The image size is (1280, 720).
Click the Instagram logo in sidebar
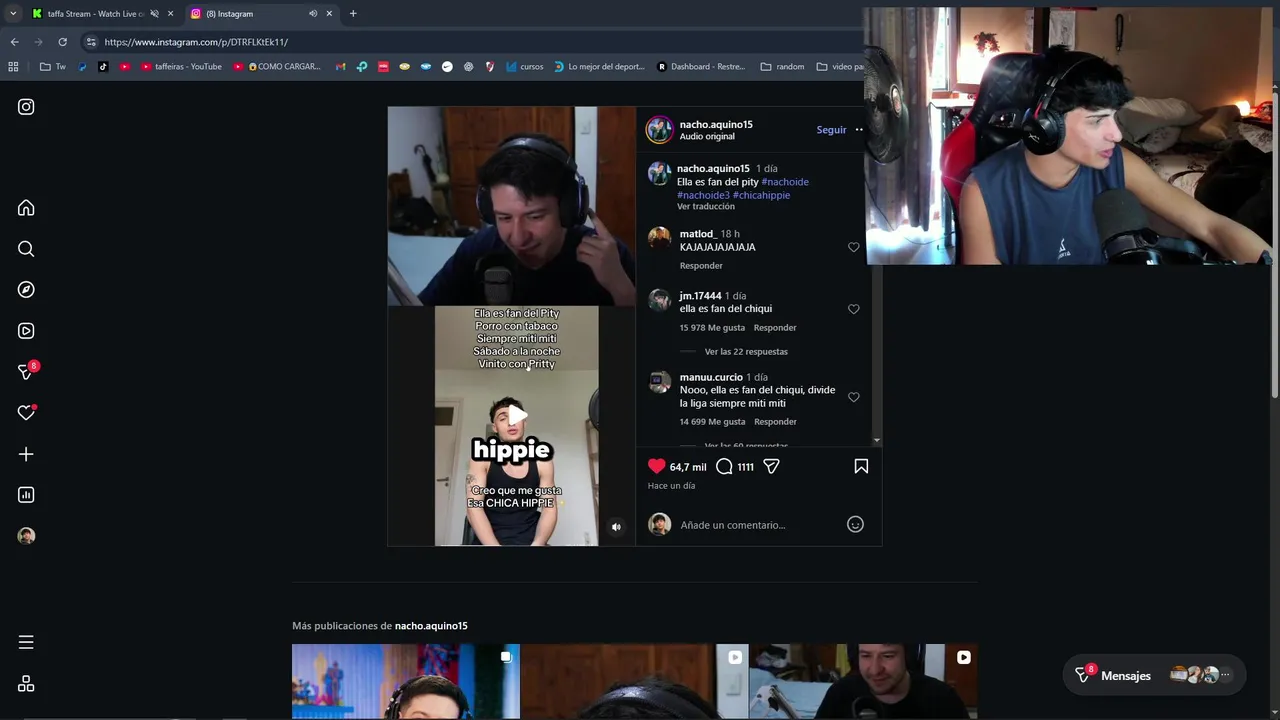(x=26, y=107)
